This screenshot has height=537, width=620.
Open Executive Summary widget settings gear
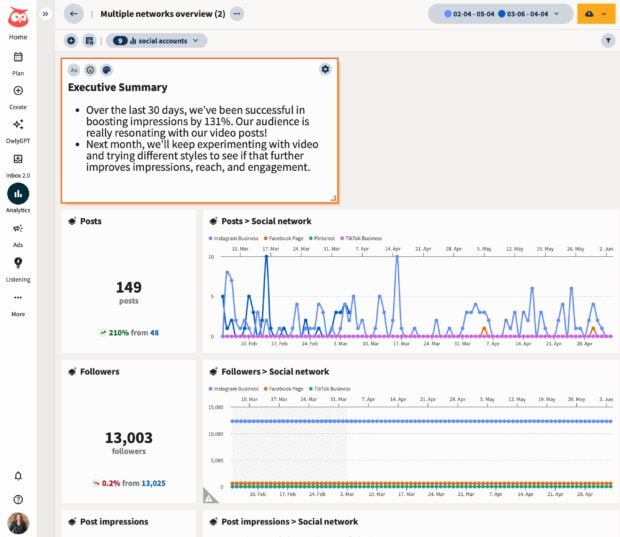pos(325,69)
